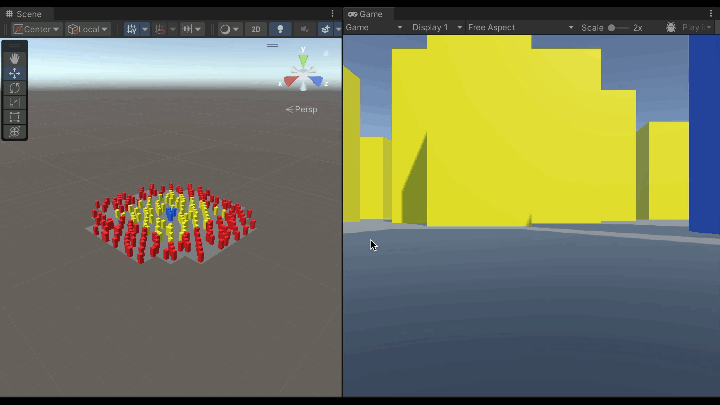Open the Center pivot mode dropdown
The image size is (720, 405).
click(x=37, y=29)
